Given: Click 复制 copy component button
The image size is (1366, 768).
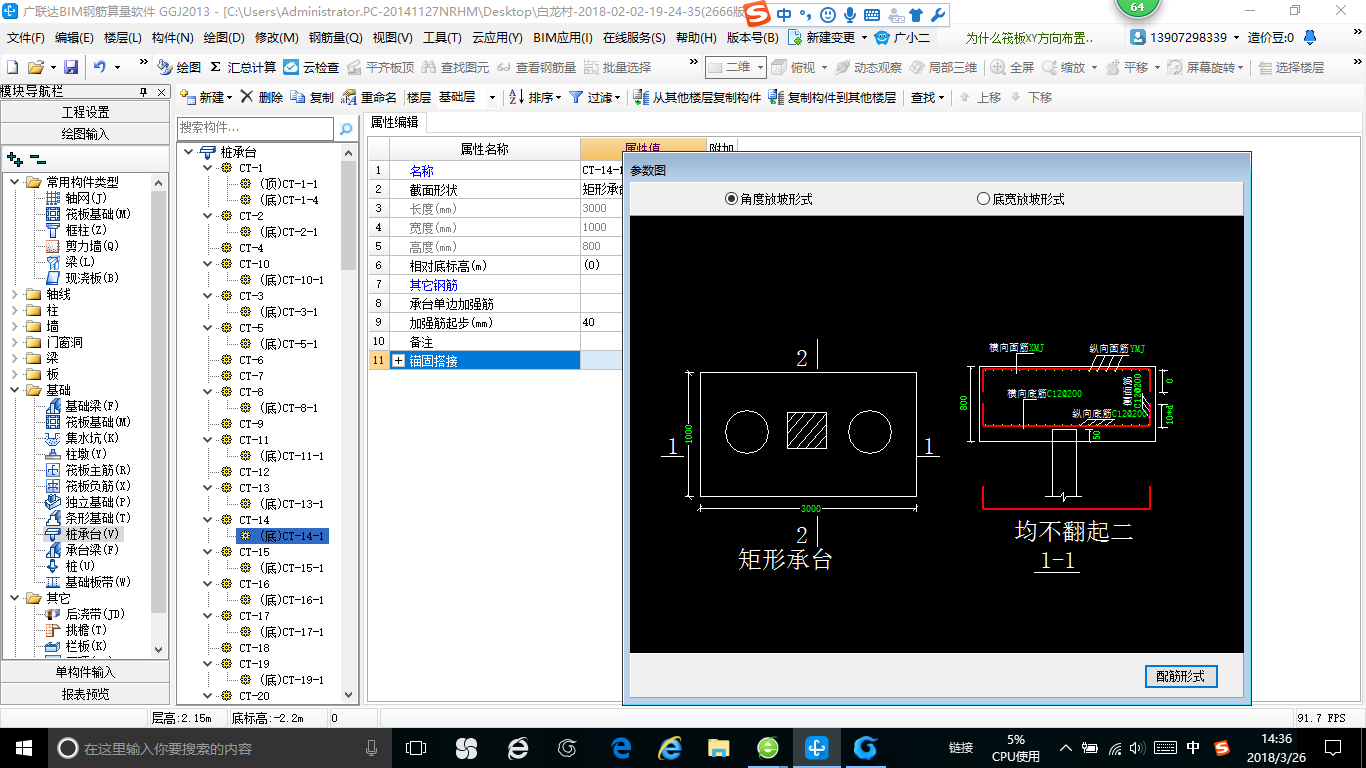Looking at the screenshot, I should click(312, 97).
